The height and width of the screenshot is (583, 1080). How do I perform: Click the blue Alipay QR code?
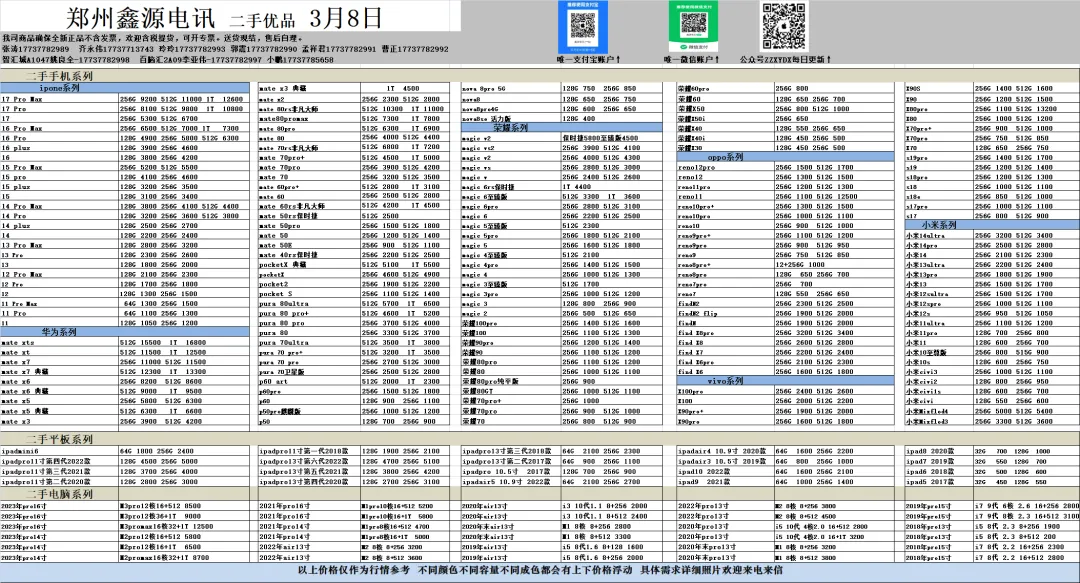582,27
